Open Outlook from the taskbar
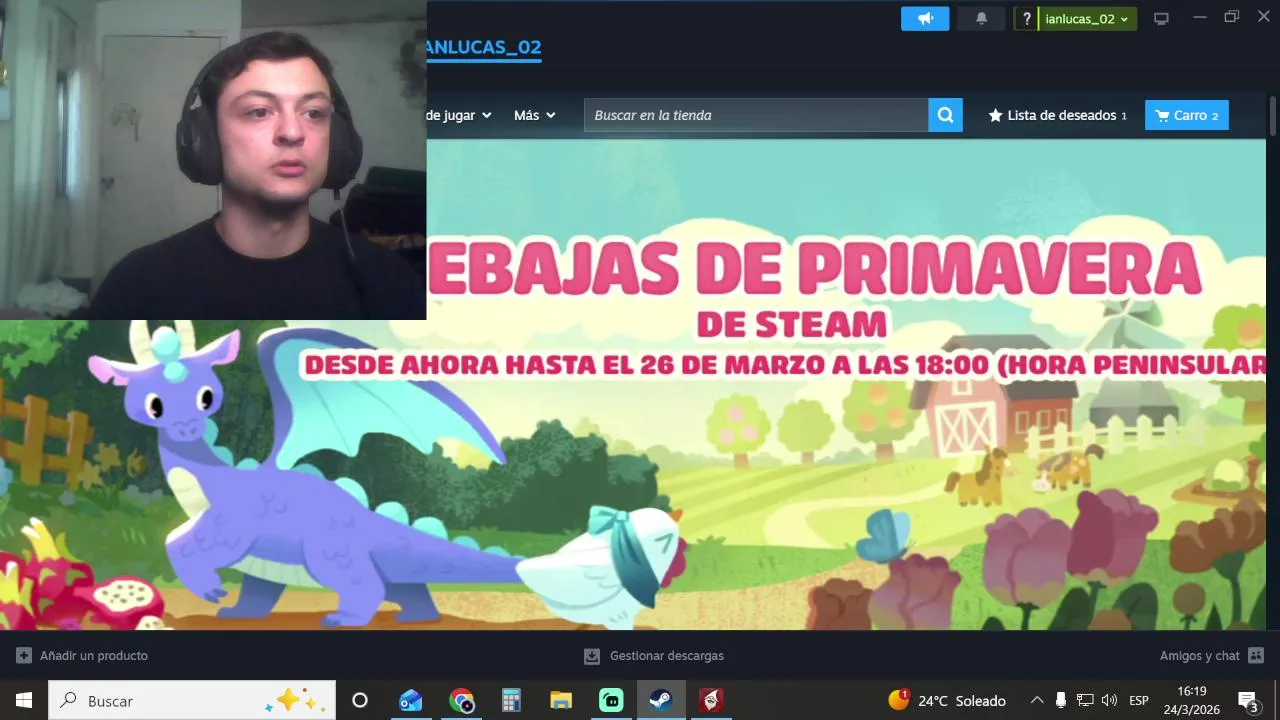This screenshot has height=720, width=1280. tap(411, 700)
